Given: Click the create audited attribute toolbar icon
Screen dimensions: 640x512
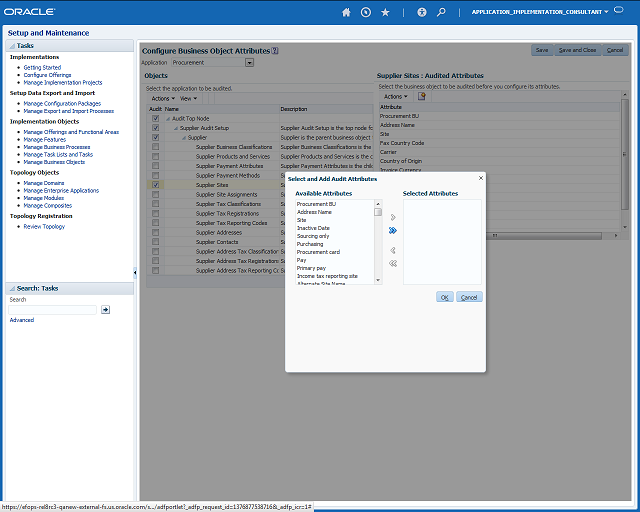Looking at the screenshot, I should point(422,96).
